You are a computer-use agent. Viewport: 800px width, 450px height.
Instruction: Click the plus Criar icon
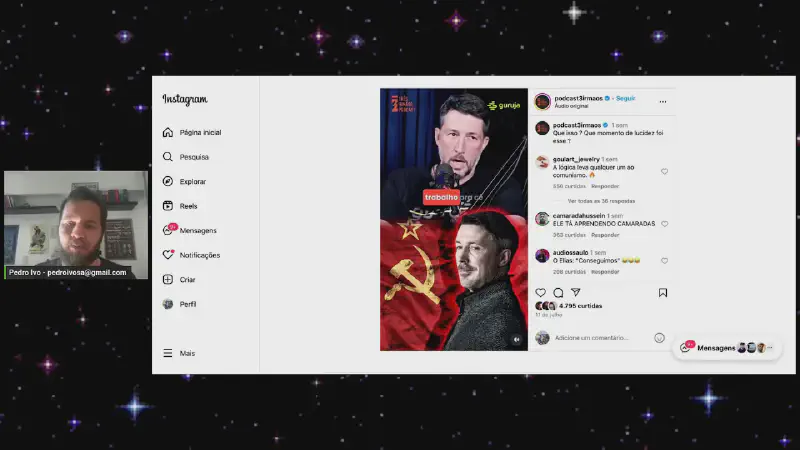click(x=168, y=279)
